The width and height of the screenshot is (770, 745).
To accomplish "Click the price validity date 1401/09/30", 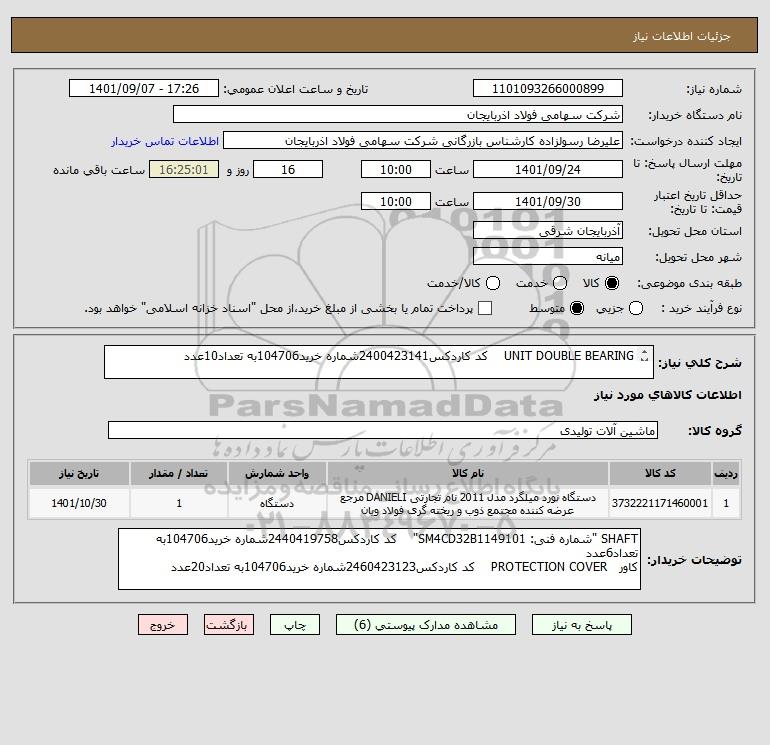I will click(x=548, y=201).
